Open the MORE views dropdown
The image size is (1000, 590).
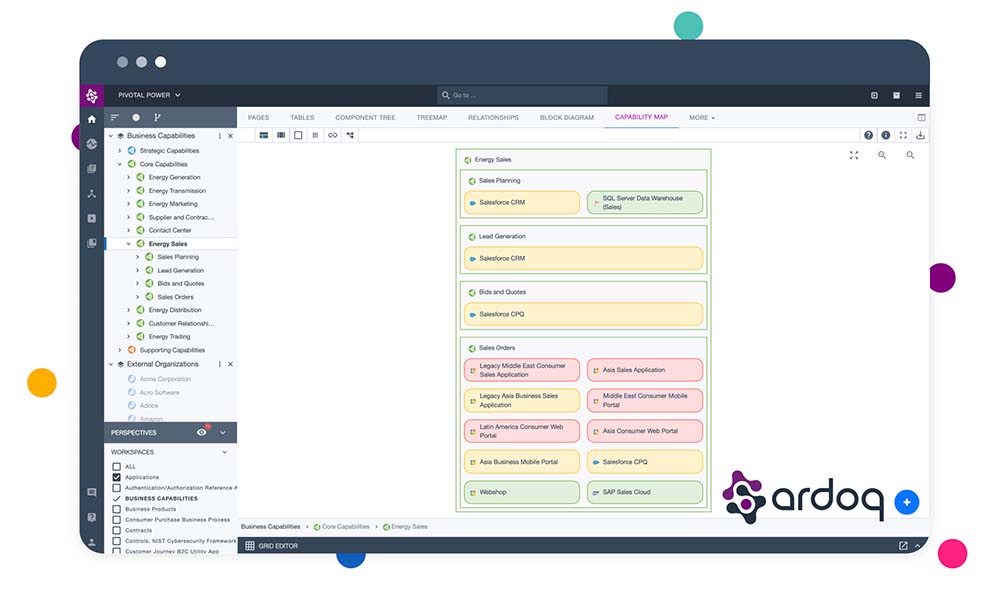pos(702,118)
